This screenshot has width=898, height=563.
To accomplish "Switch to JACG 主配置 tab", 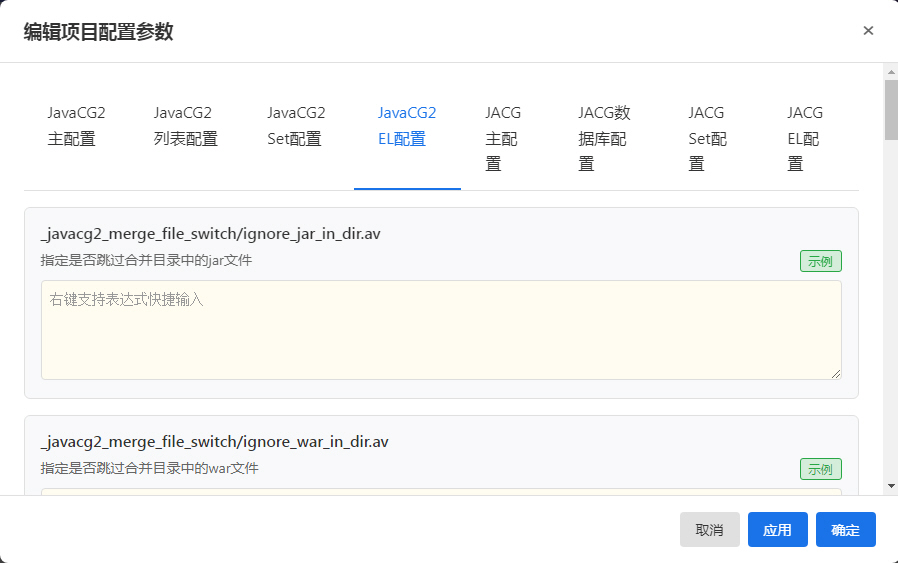I will pyautogui.click(x=503, y=139).
